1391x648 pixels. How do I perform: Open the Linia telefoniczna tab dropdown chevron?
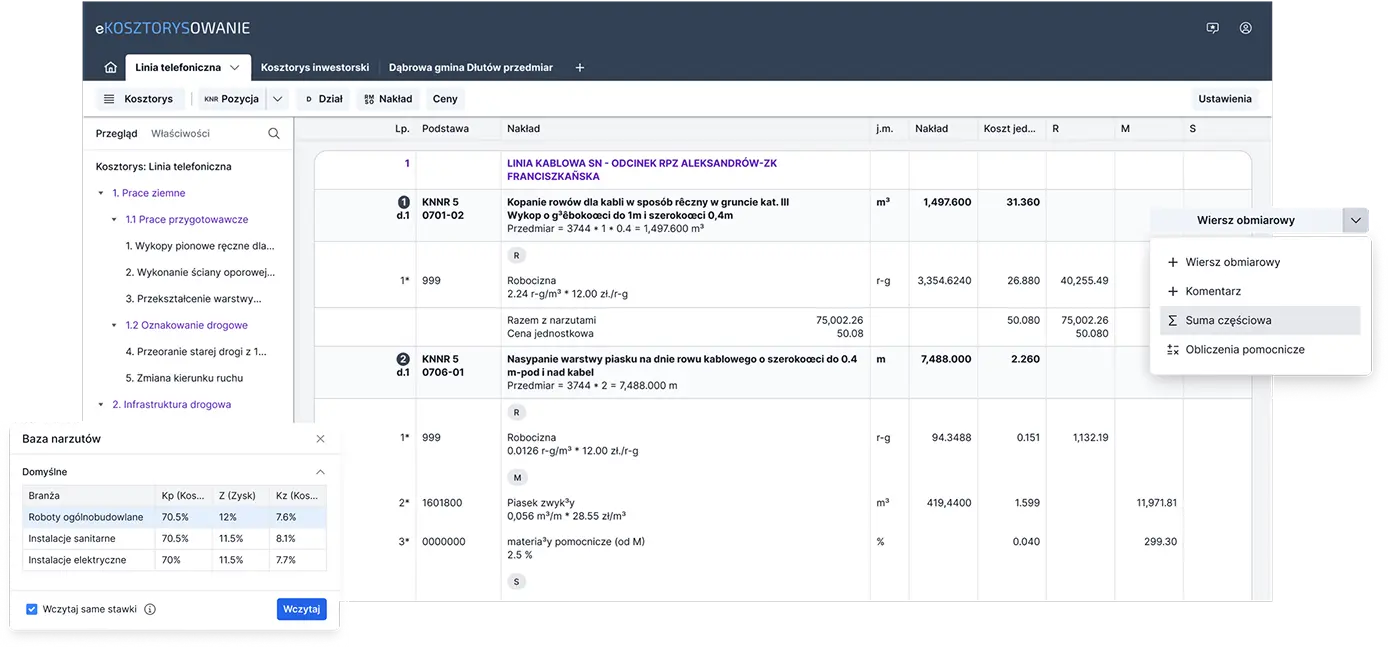tap(235, 68)
